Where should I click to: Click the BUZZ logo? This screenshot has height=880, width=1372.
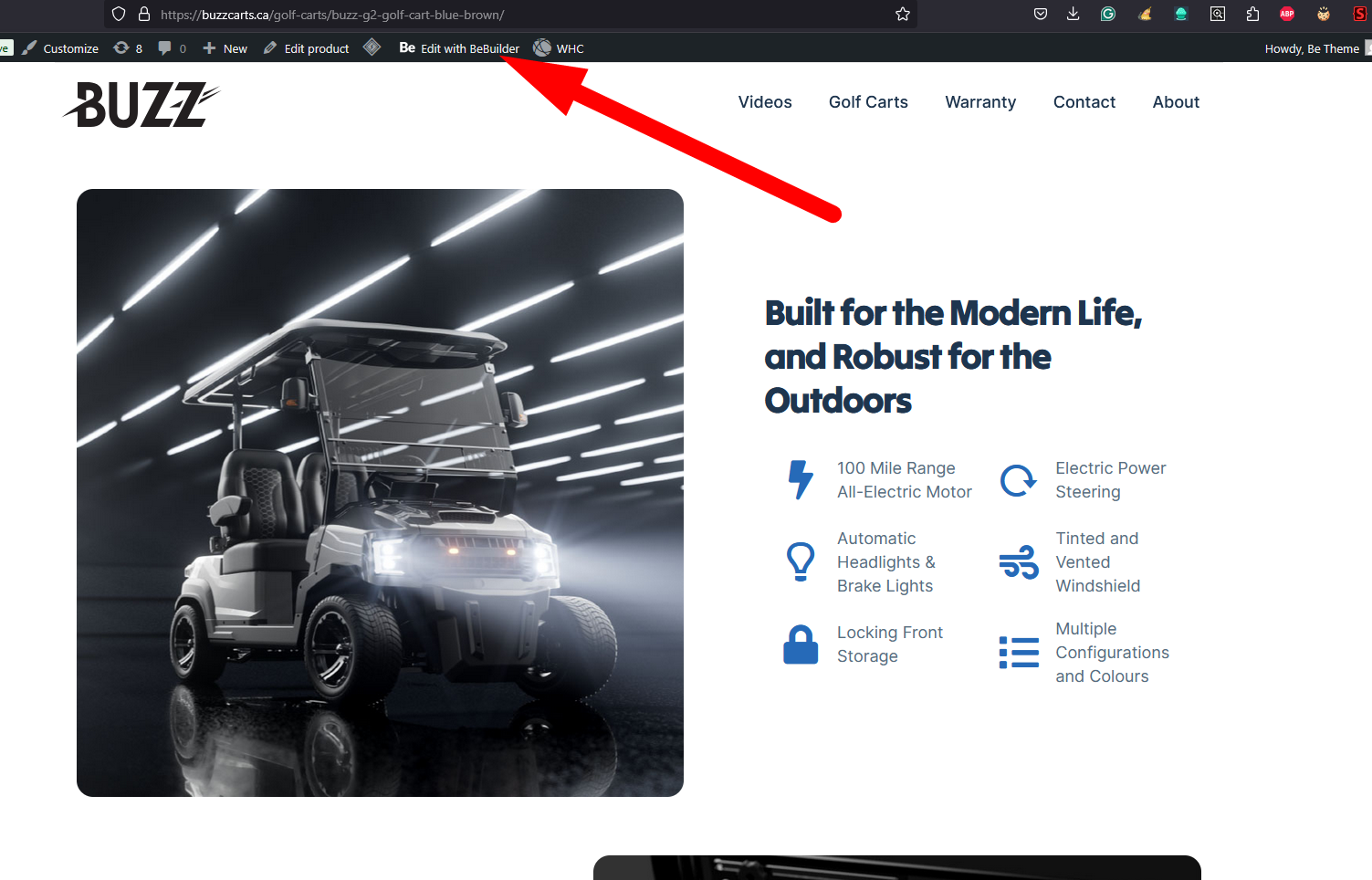(x=141, y=104)
